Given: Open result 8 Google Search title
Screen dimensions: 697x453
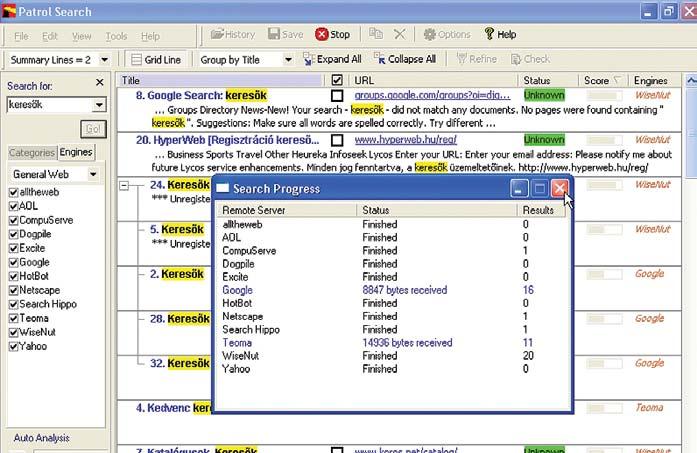Looking at the screenshot, I should (x=201, y=96).
